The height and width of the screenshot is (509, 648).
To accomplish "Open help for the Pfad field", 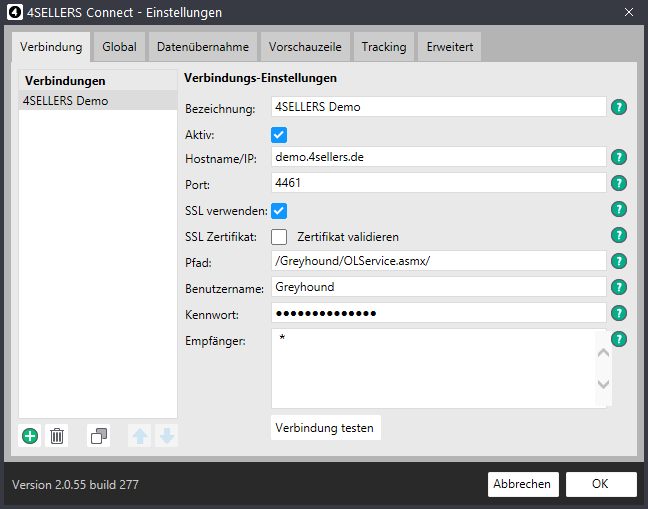I will click(x=619, y=261).
